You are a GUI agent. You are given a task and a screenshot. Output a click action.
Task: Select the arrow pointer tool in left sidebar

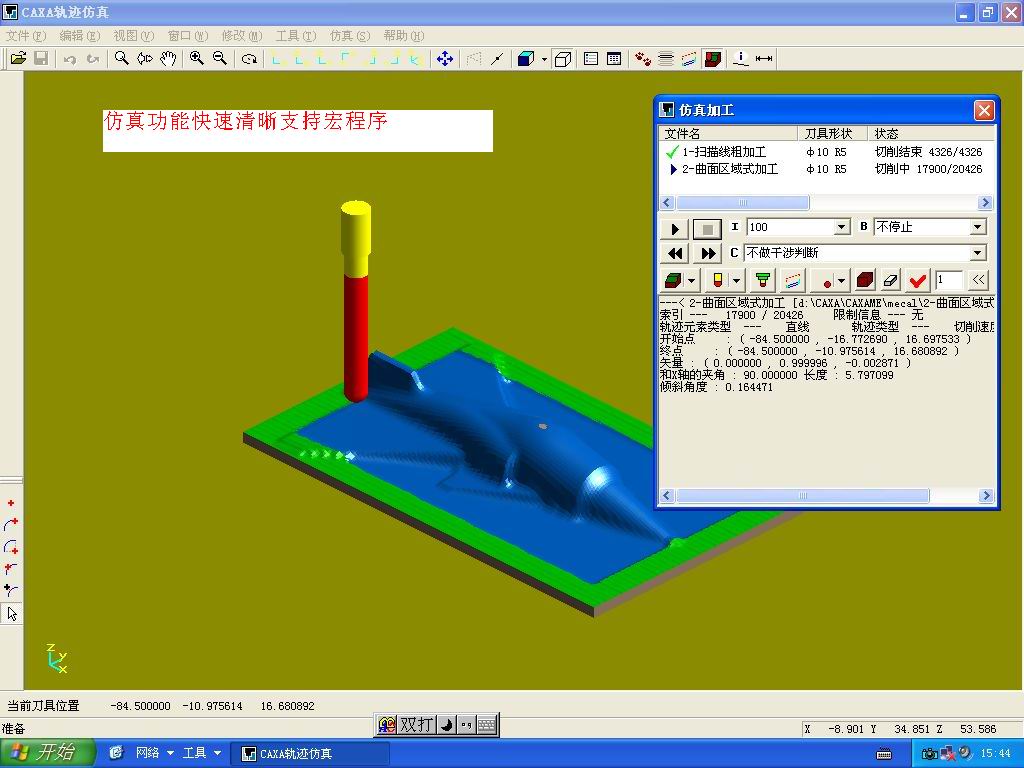pos(12,614)
